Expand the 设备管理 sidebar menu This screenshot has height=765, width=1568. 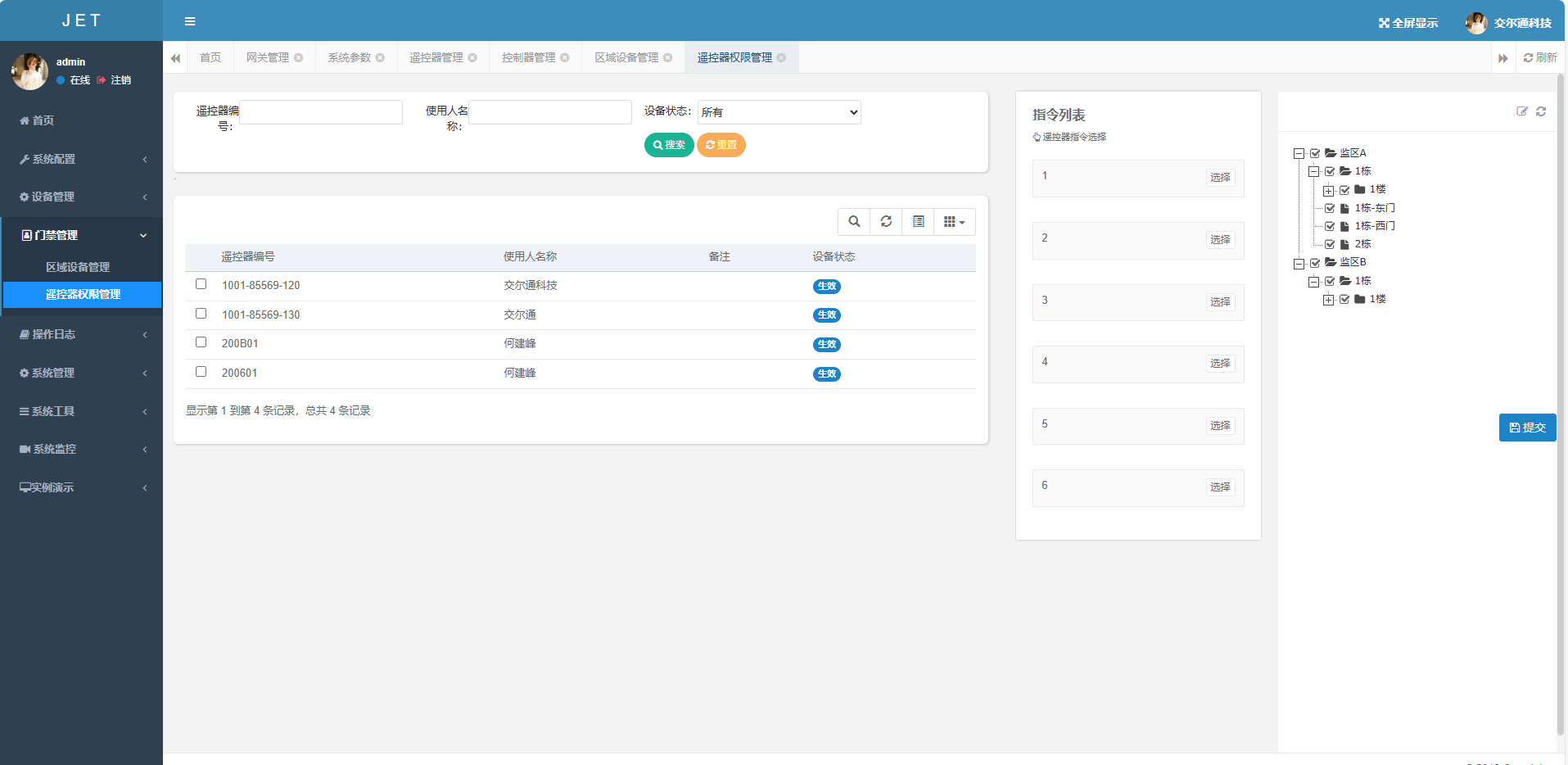click(x=82, y=197)
